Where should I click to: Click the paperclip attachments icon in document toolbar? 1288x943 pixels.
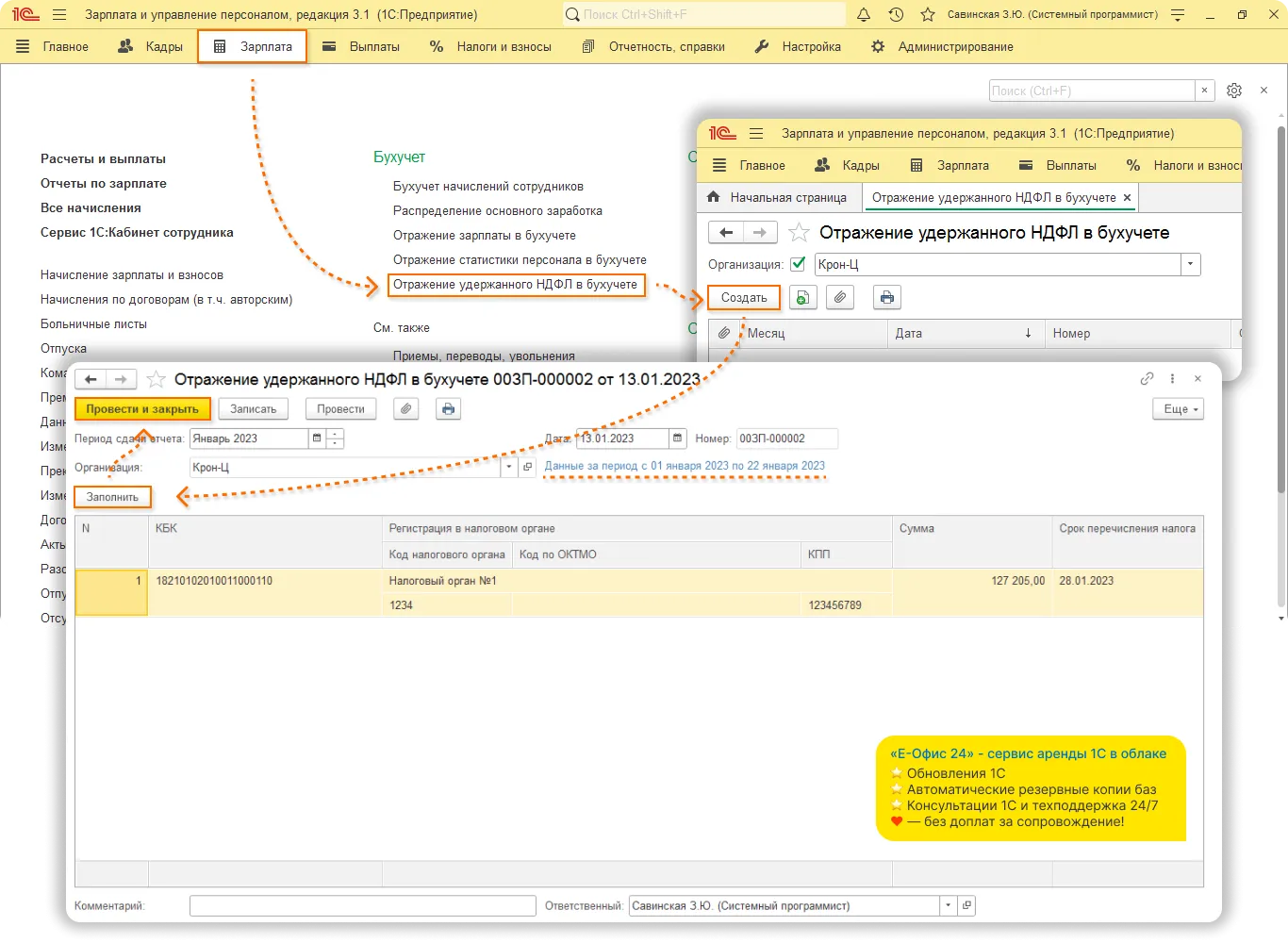click(x=405, y=409)
